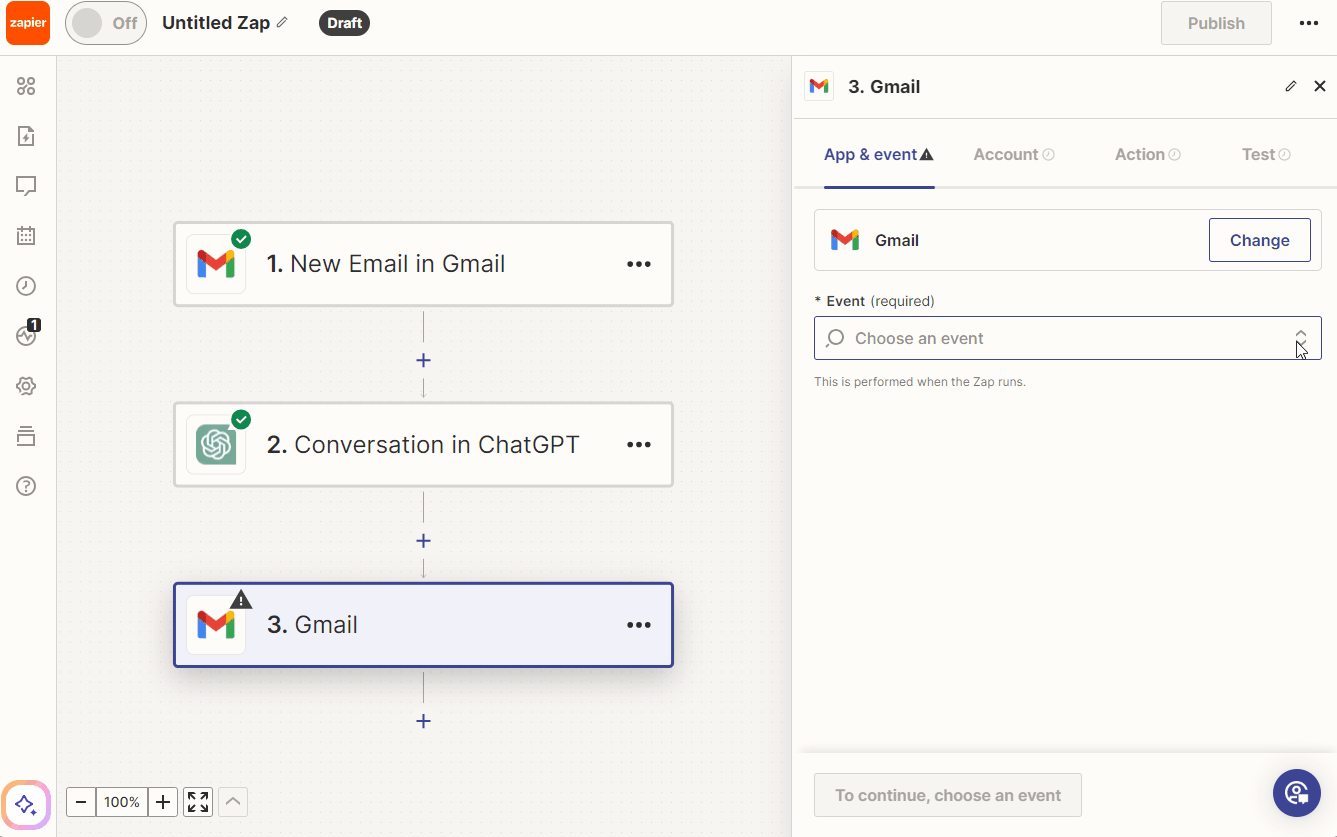The image size is (1337, 837).
Task: Open three-dot menu for step 1
Action: point(639,264)
